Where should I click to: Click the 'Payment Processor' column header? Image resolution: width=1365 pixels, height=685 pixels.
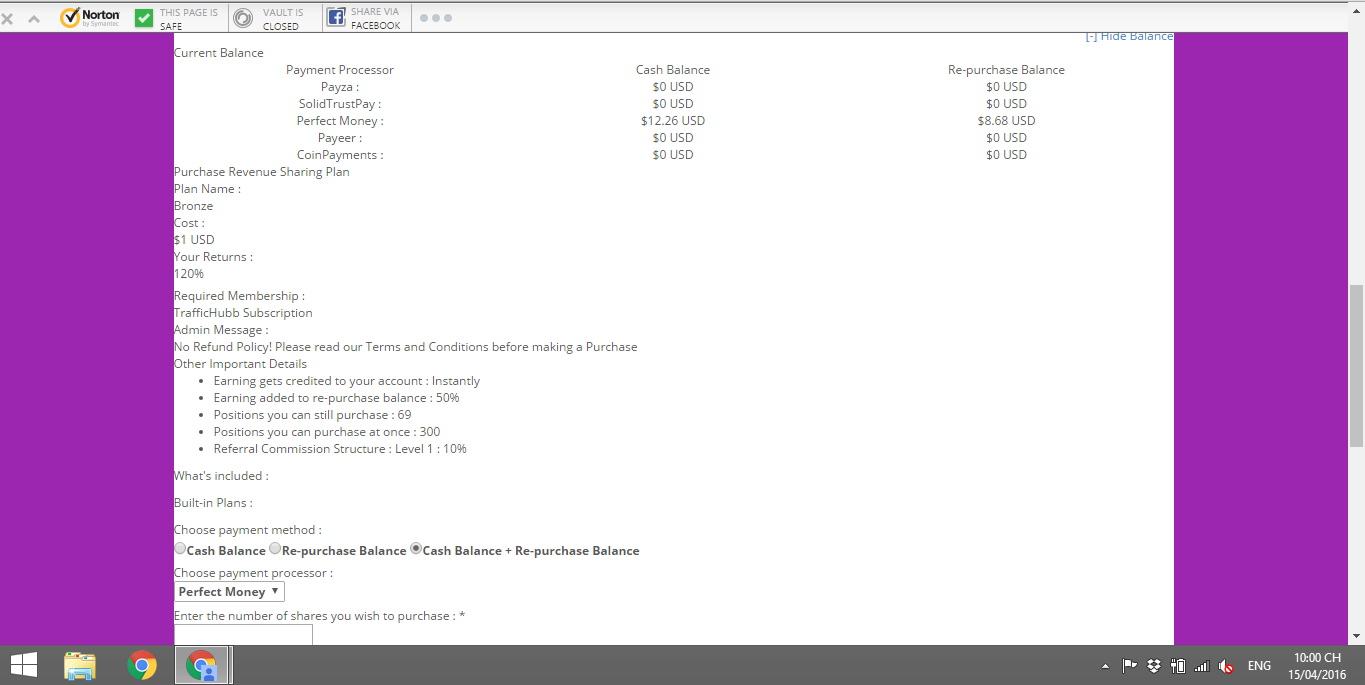click(x=340, y=70)
